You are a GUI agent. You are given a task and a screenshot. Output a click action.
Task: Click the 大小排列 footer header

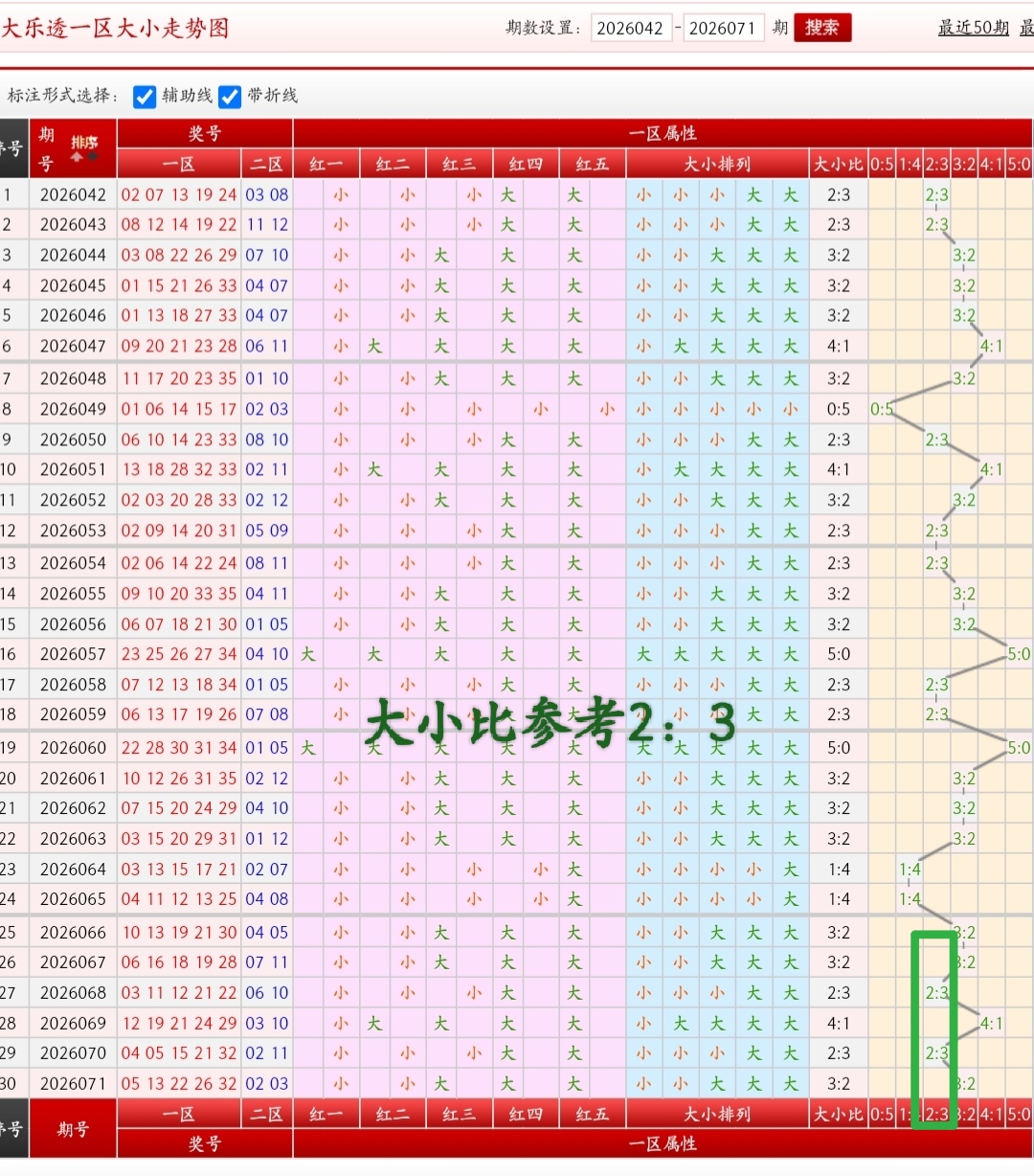pos(717,1115)
